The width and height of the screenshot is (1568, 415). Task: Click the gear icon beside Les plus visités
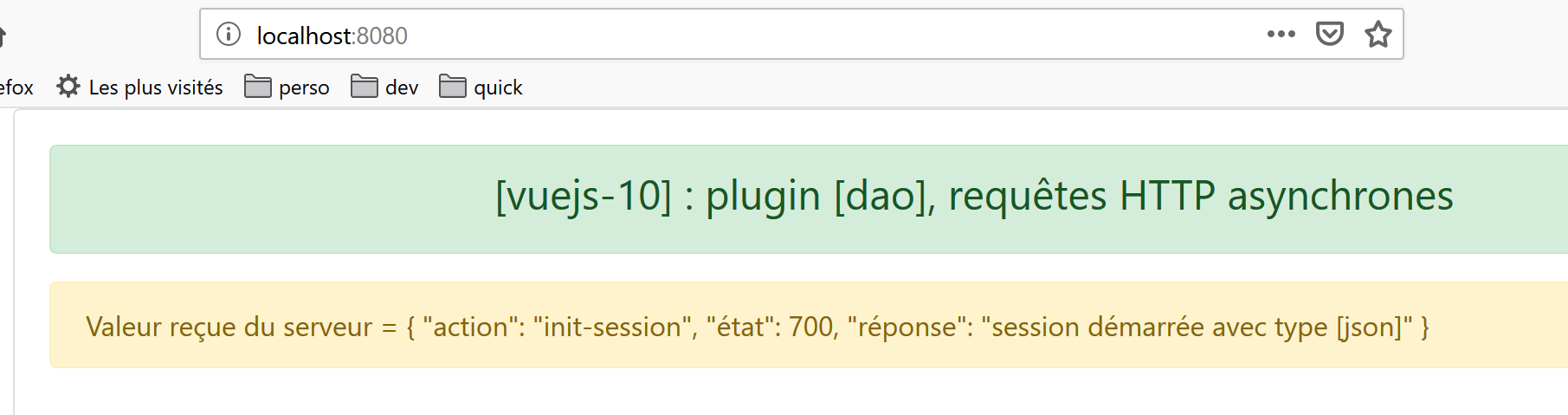coord(68,87)
